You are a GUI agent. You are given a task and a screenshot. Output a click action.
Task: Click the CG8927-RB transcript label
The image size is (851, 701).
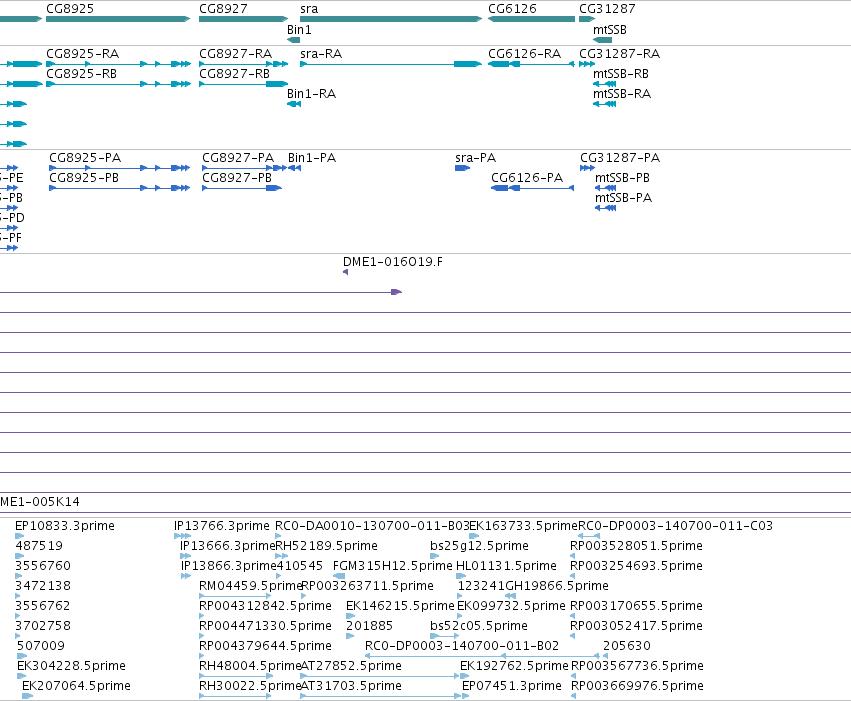(234, 74)
